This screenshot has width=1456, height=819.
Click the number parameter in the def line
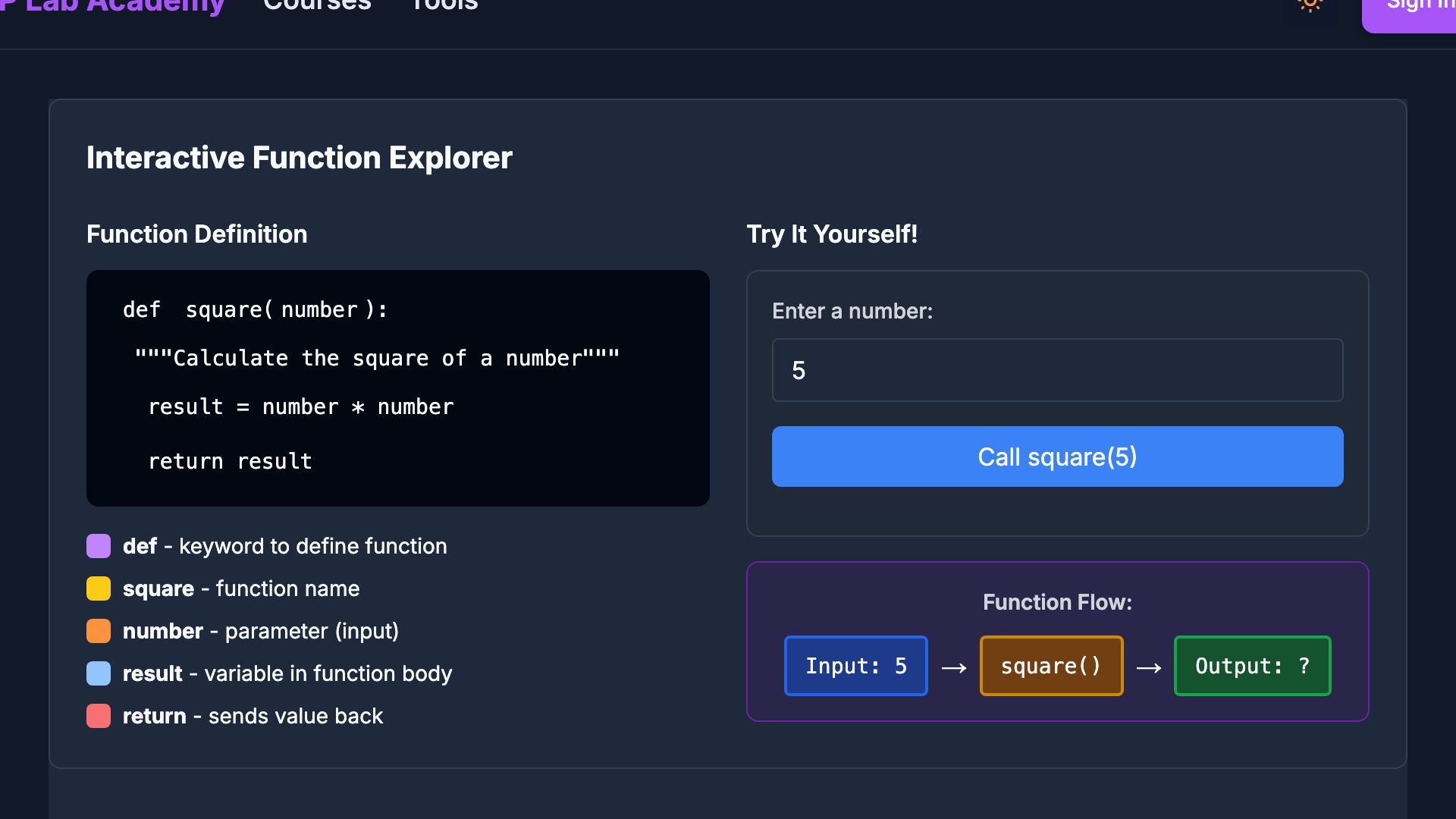click(319, 309)
